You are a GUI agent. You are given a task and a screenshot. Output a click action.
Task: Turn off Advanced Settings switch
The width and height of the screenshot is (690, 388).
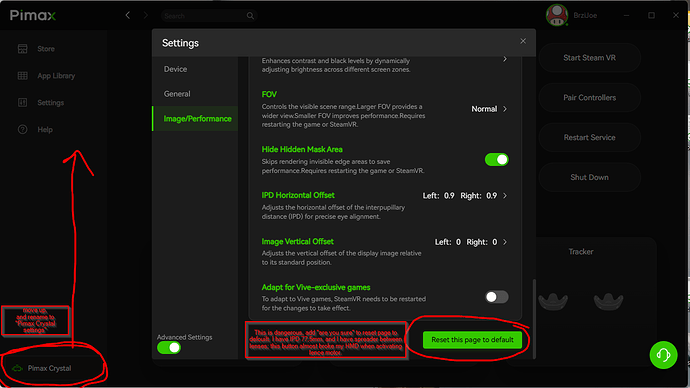169,348
